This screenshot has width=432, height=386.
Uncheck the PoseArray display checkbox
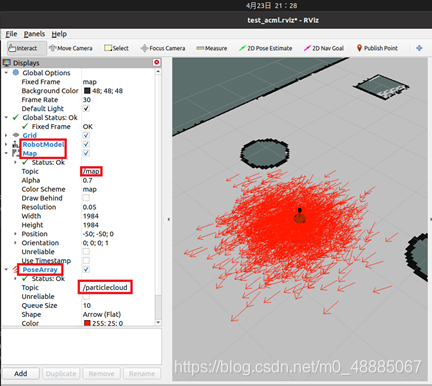[86, 269]
